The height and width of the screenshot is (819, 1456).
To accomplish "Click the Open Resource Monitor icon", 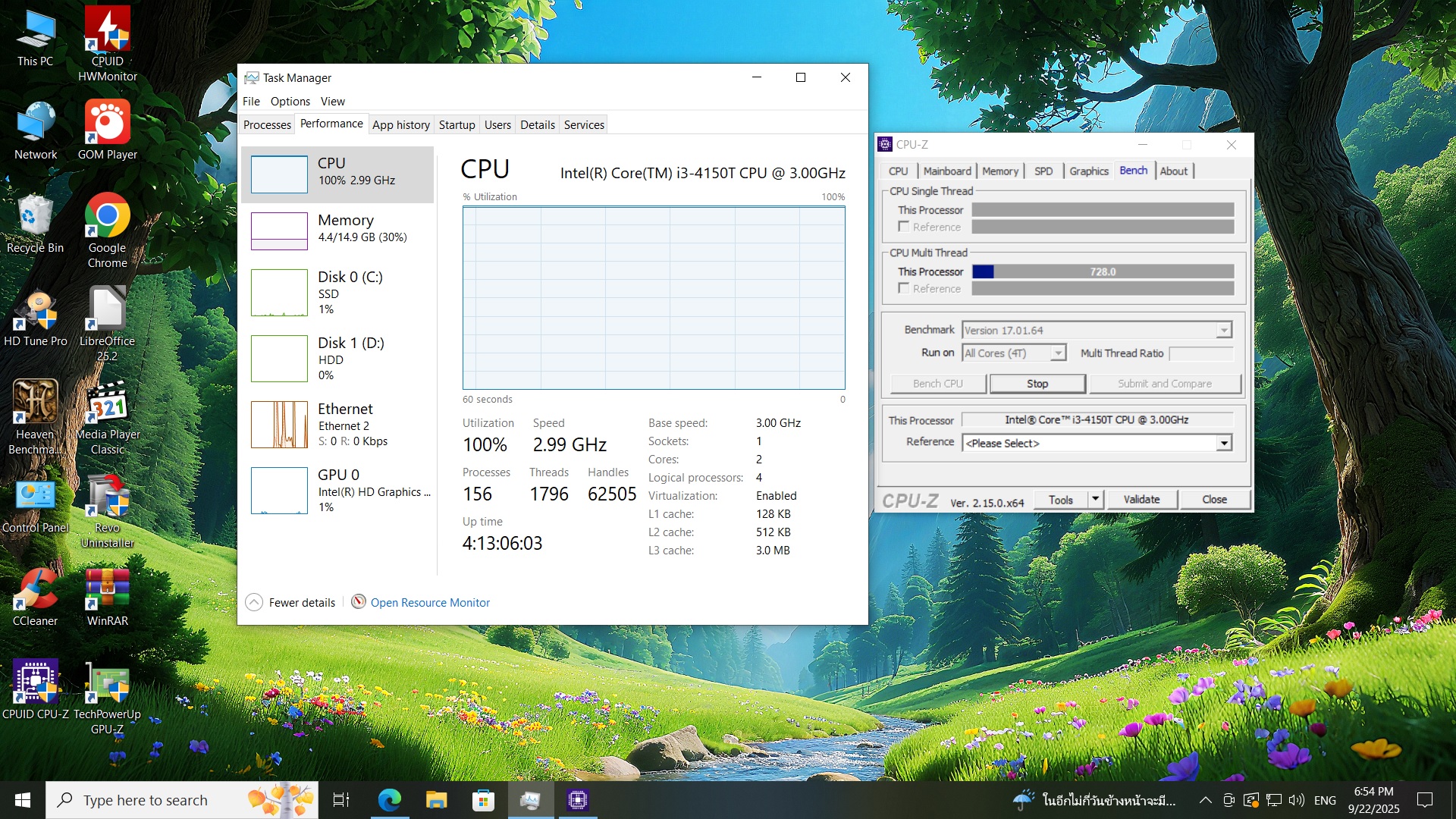I will 359,602.
